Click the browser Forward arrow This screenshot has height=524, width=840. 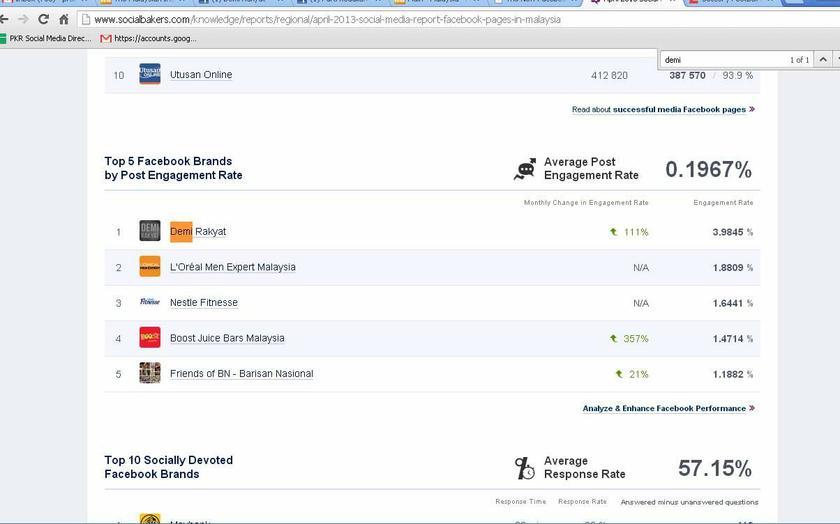coord(23,19)
